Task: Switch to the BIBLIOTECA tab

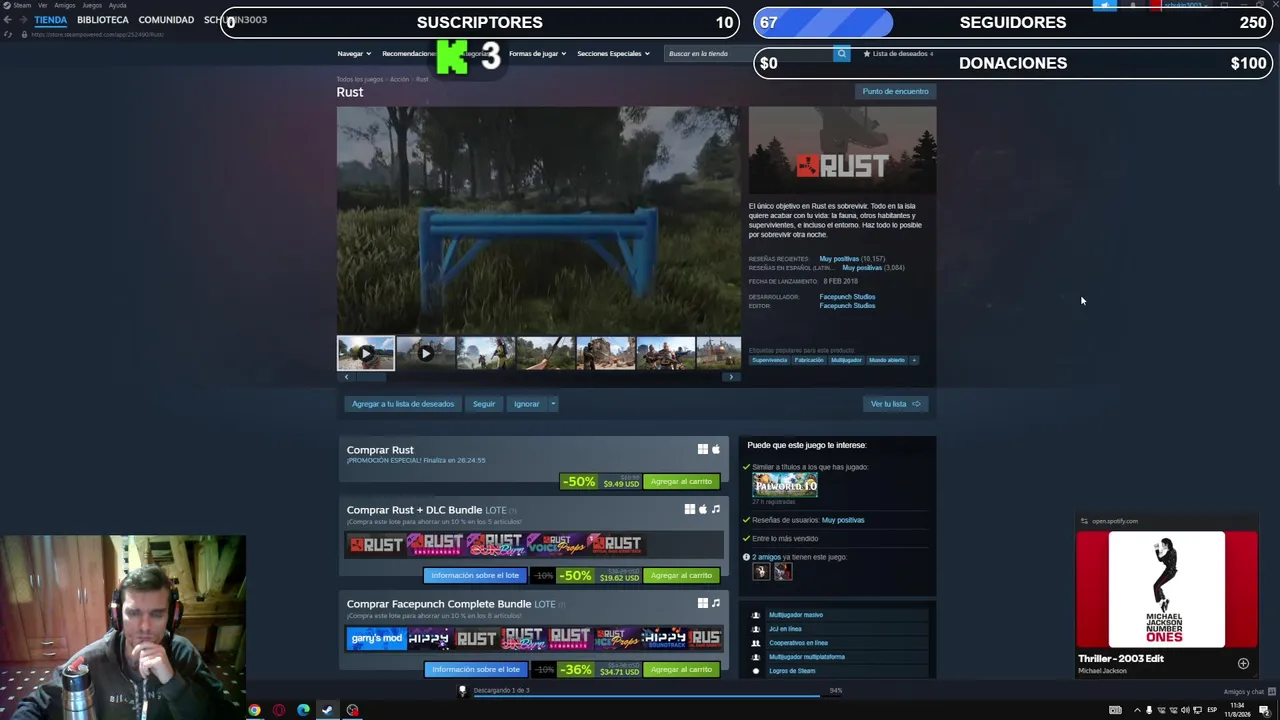Action: pos(103,20)
